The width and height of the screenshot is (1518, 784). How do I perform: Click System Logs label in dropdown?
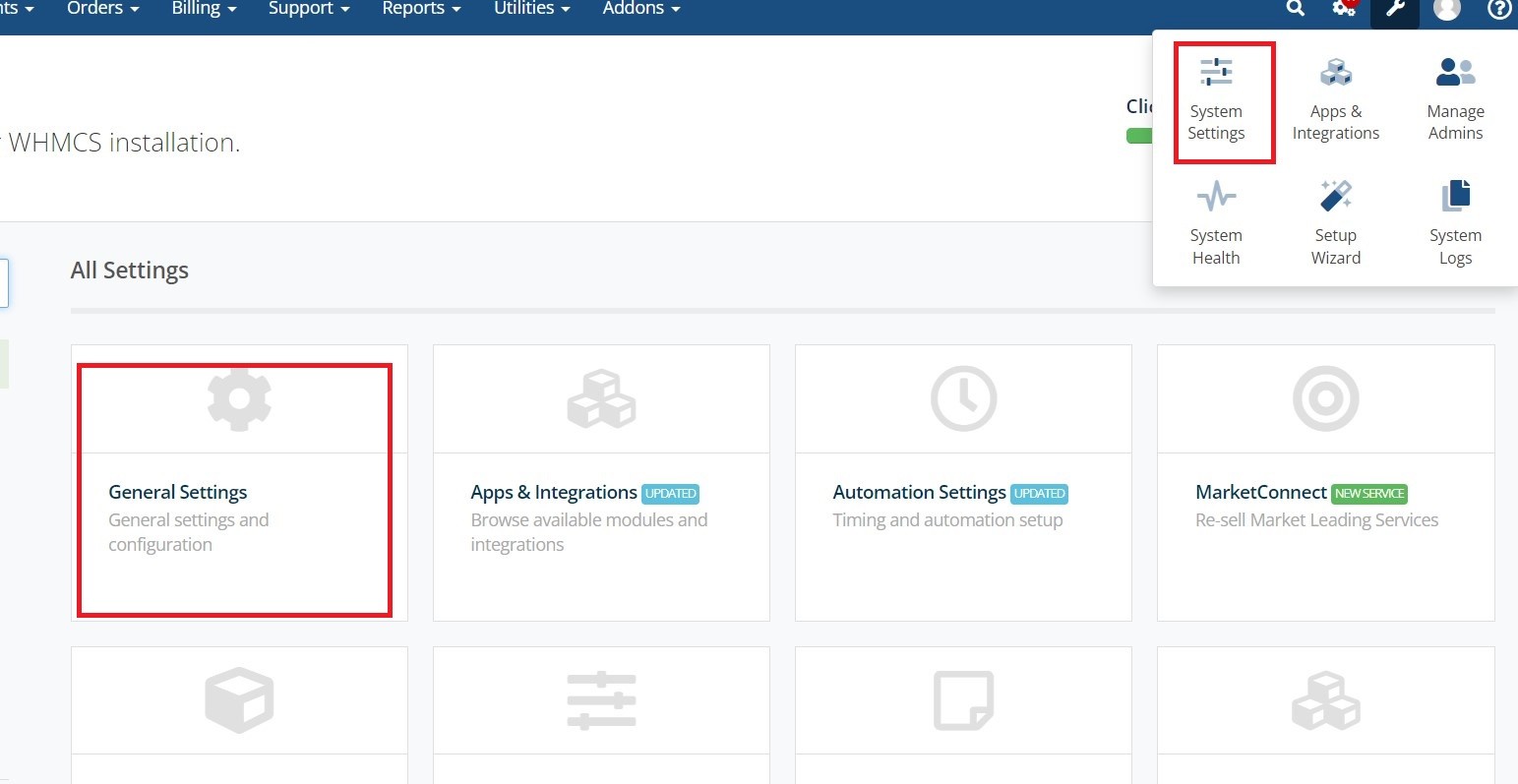click(x=1455, y=247)
